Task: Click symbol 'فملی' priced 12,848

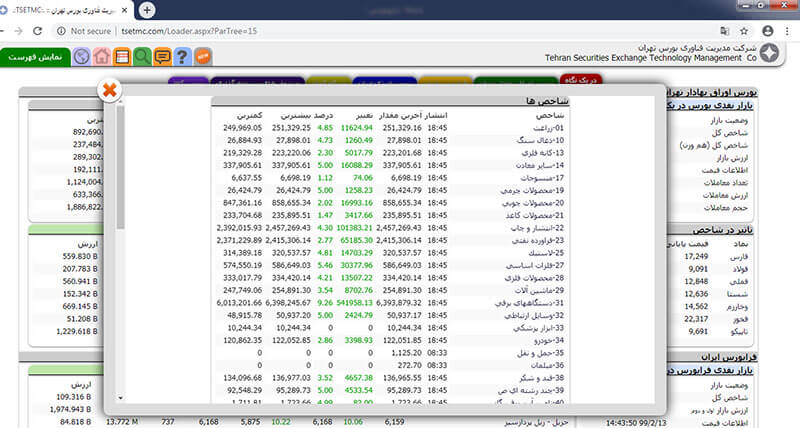Action: coord(738,282)
